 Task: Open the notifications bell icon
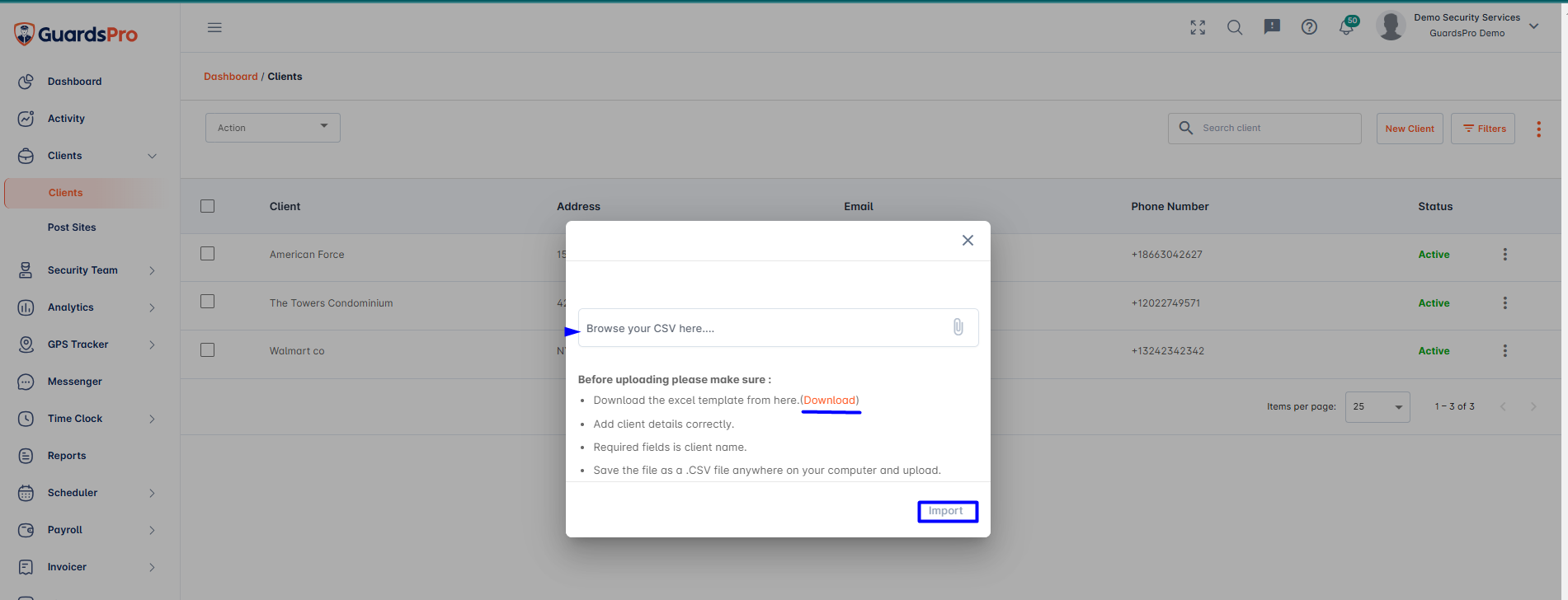click(1346, 26)
